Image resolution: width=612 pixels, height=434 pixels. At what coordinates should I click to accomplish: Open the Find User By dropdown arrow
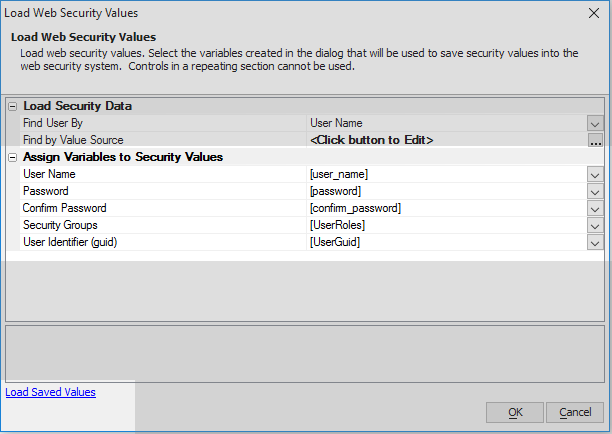tap(595, 123)
